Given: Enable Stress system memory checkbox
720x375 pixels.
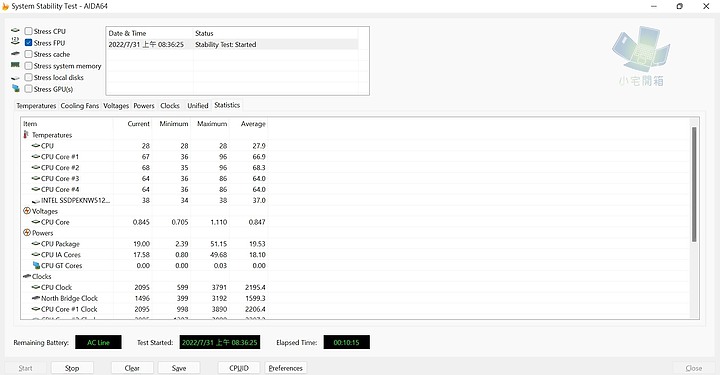Looking at the screenshot, I should pos(28,66).
